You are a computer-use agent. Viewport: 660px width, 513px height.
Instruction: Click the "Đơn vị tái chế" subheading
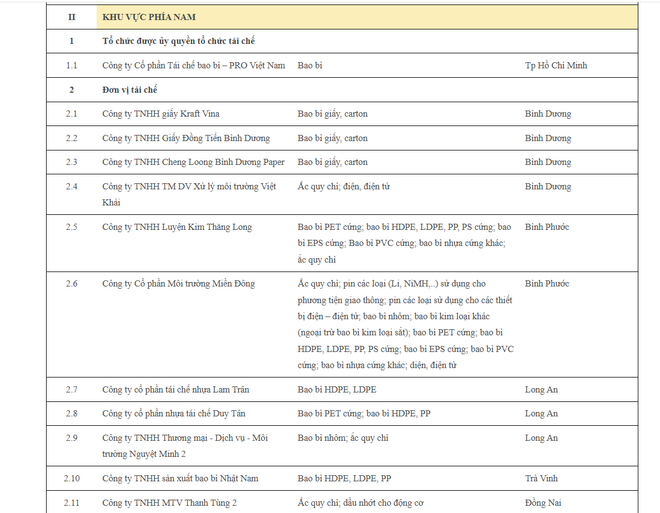click(x=137, y=90)
